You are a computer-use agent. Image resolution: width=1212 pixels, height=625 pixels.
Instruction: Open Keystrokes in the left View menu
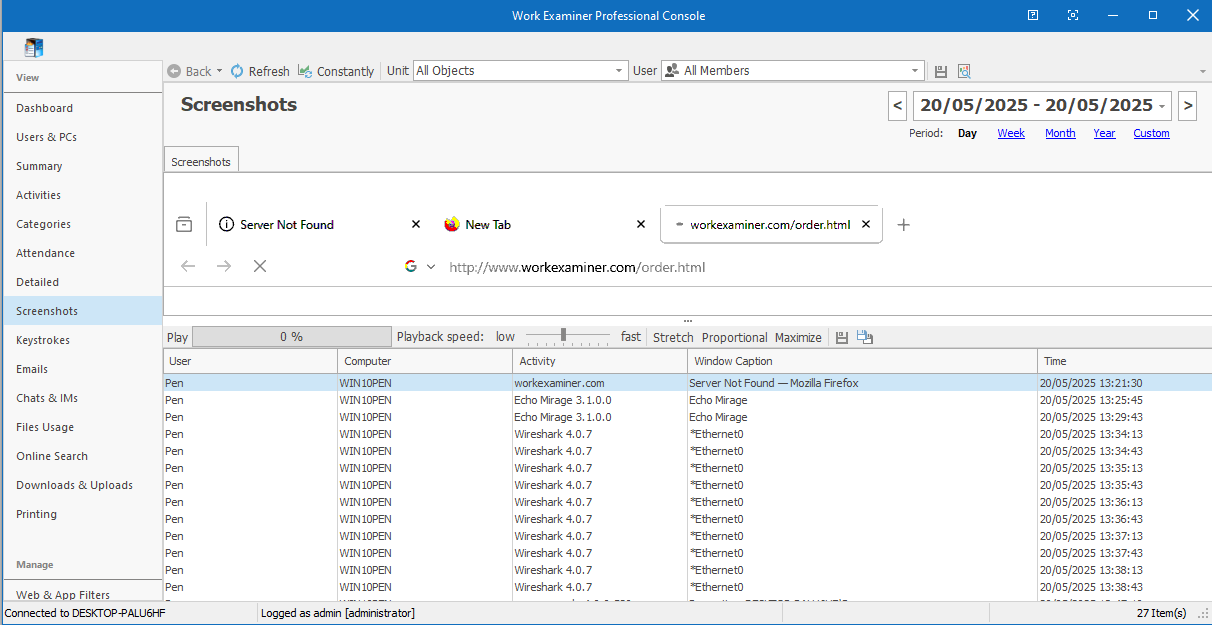pyautogui.click(x=44, y=340)
